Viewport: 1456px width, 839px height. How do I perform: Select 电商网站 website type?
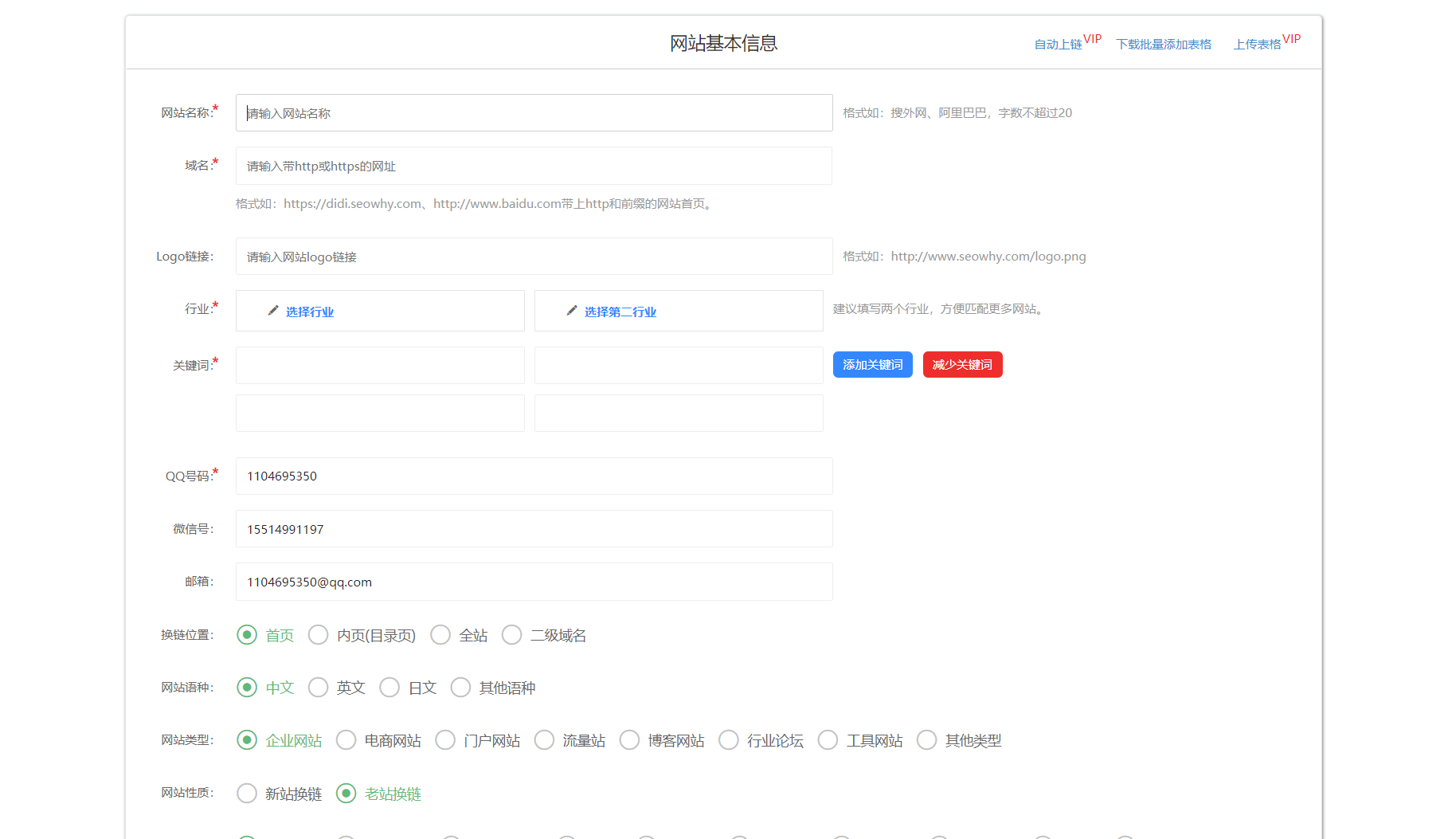[346, 739]
